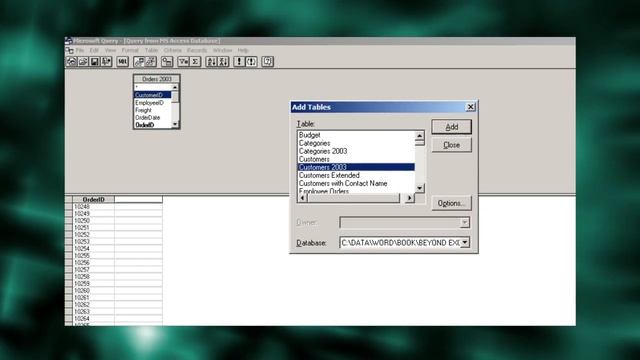
Task: Click the Orders 2003 field list title bar
Action: click(157, 79)
